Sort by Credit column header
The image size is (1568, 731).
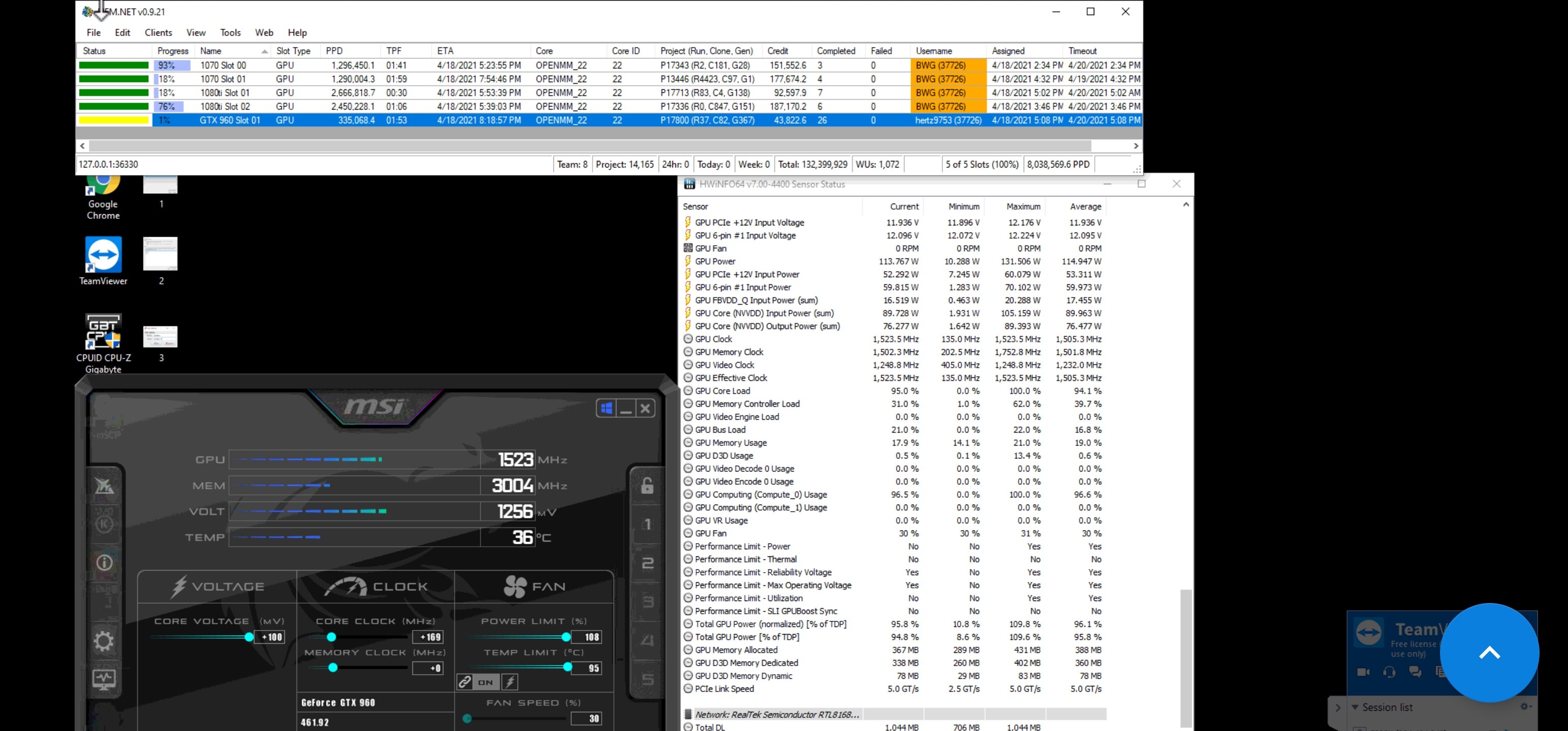(x=787, y=51)
